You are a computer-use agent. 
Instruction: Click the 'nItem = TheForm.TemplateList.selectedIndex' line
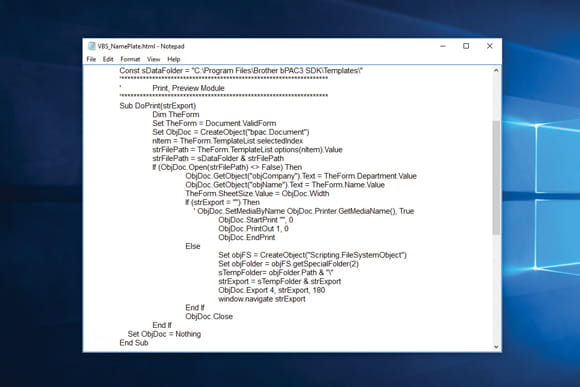click(x=227, y=141)
